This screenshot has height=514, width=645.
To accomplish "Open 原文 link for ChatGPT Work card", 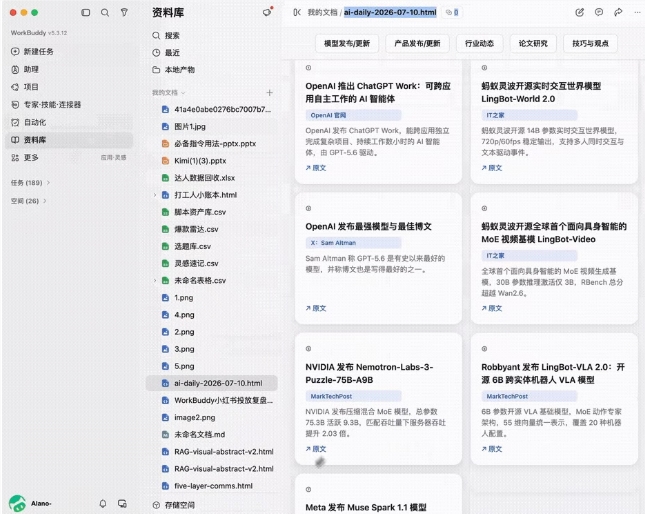I will (316, 168).
